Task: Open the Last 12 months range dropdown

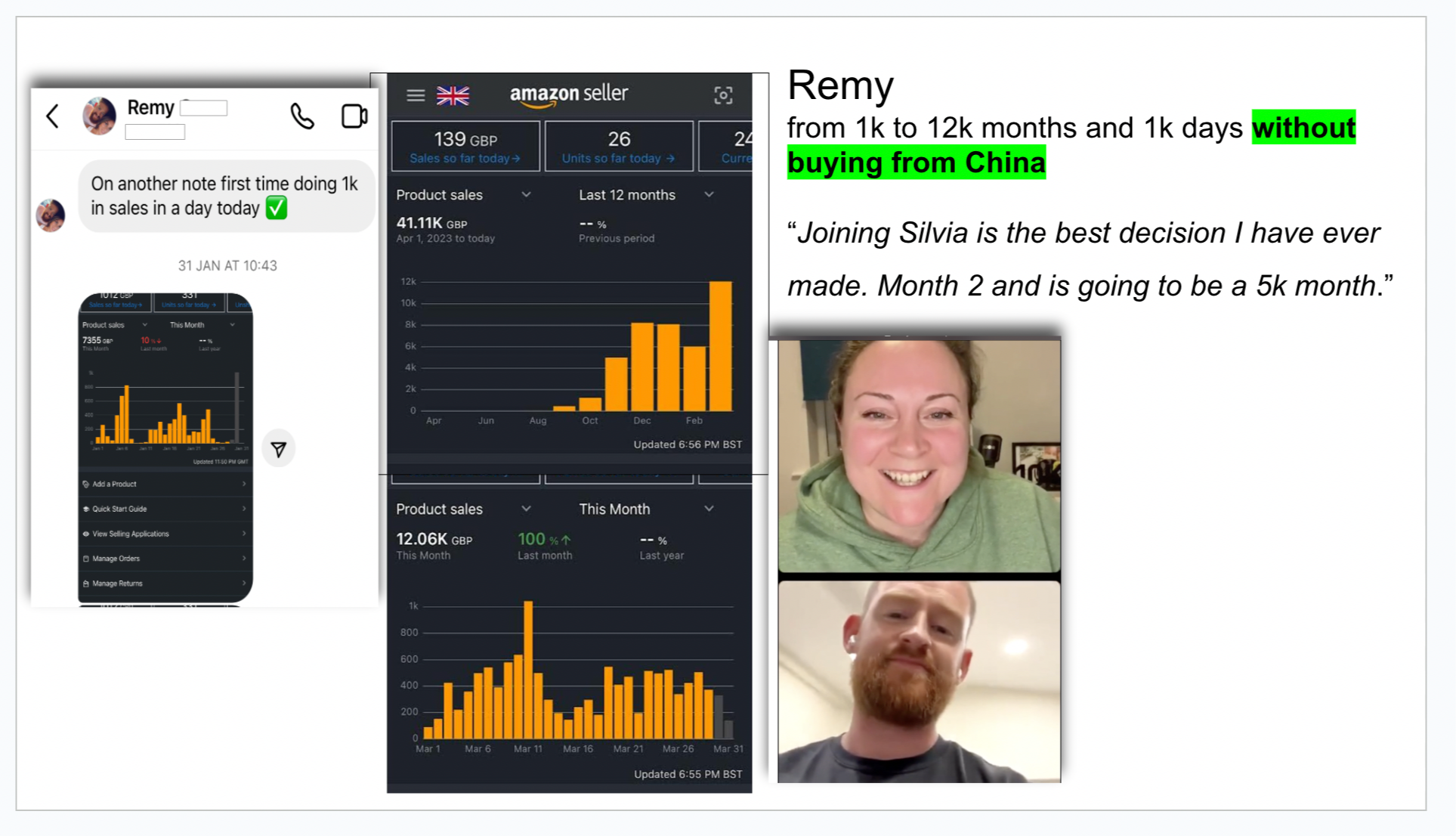Action: [x=709, y=195]
